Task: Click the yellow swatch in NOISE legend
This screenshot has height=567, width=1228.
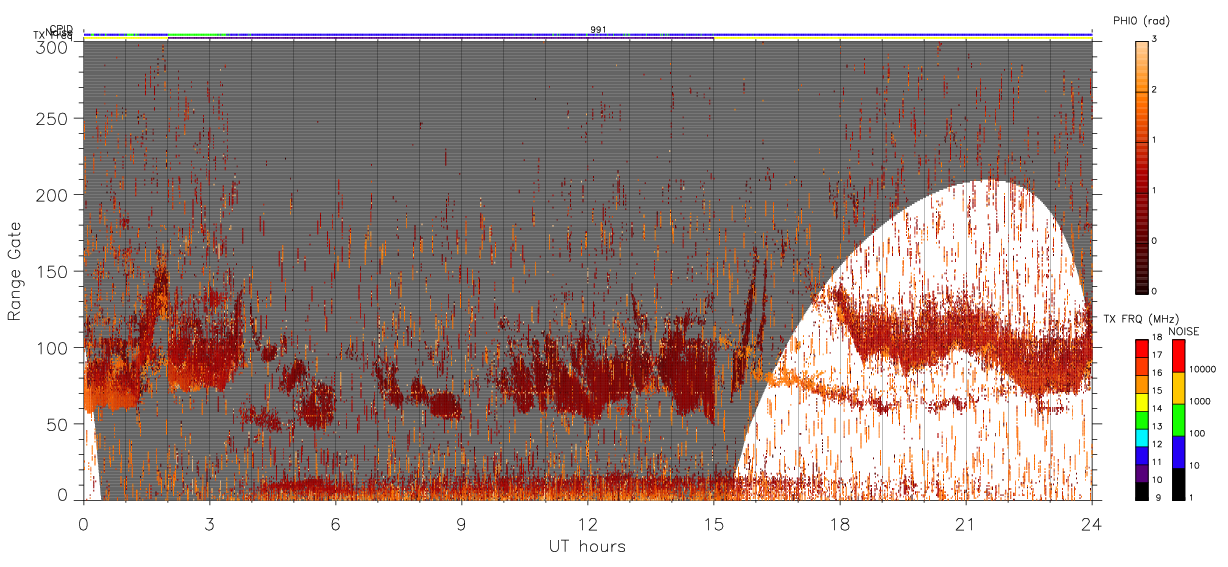Action: point(1180,388)
